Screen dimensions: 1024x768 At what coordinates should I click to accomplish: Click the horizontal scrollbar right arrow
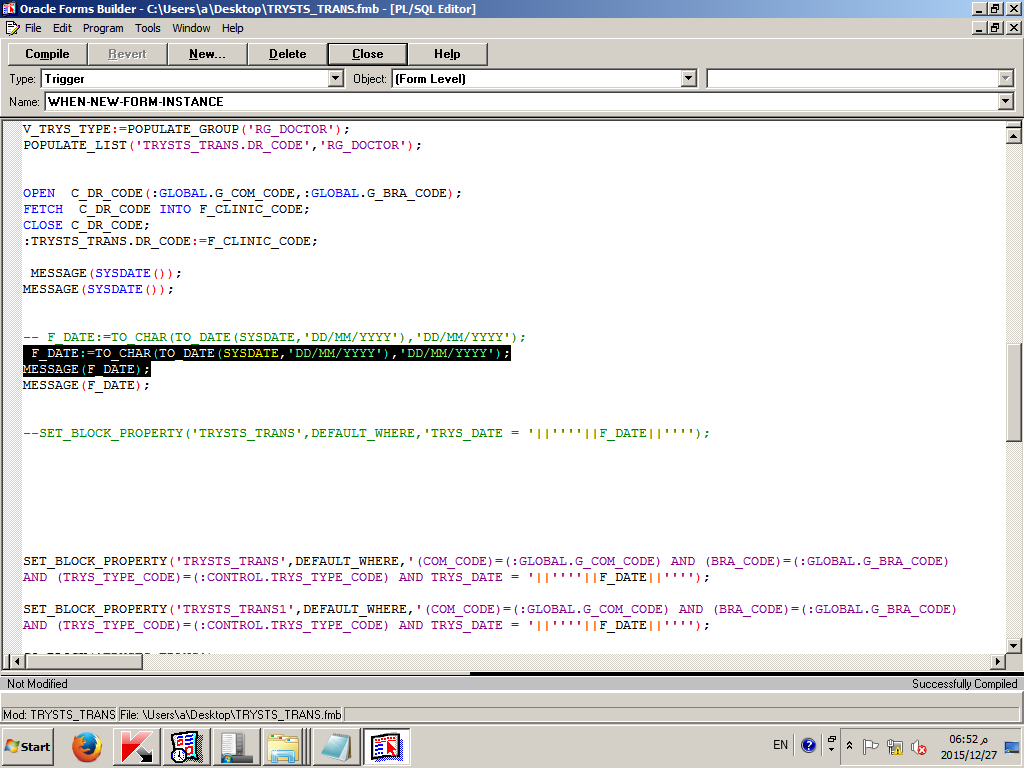996,662
